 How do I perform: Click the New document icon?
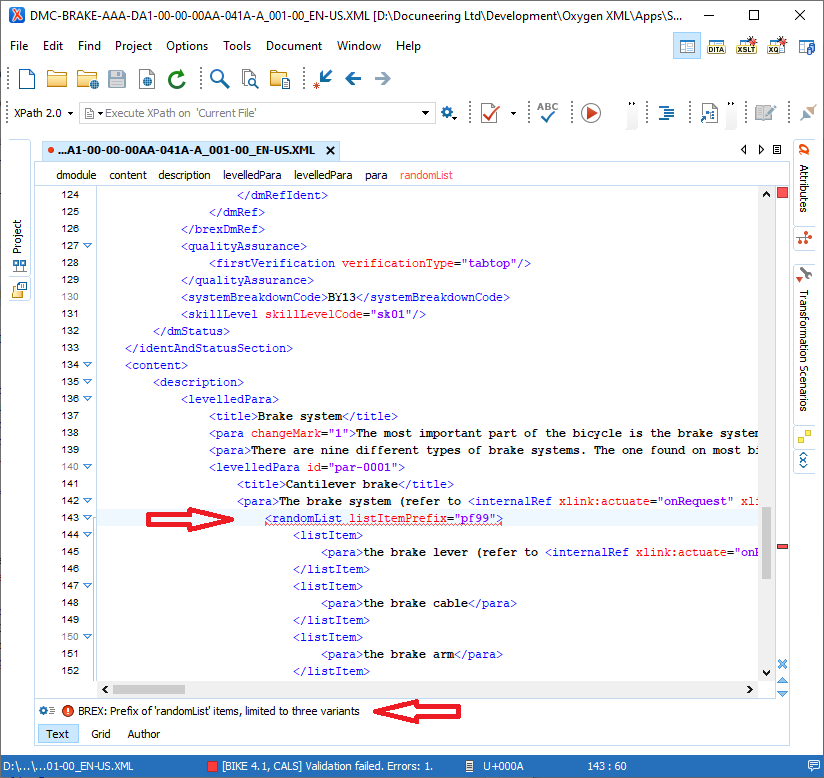(x=27, y=79)
